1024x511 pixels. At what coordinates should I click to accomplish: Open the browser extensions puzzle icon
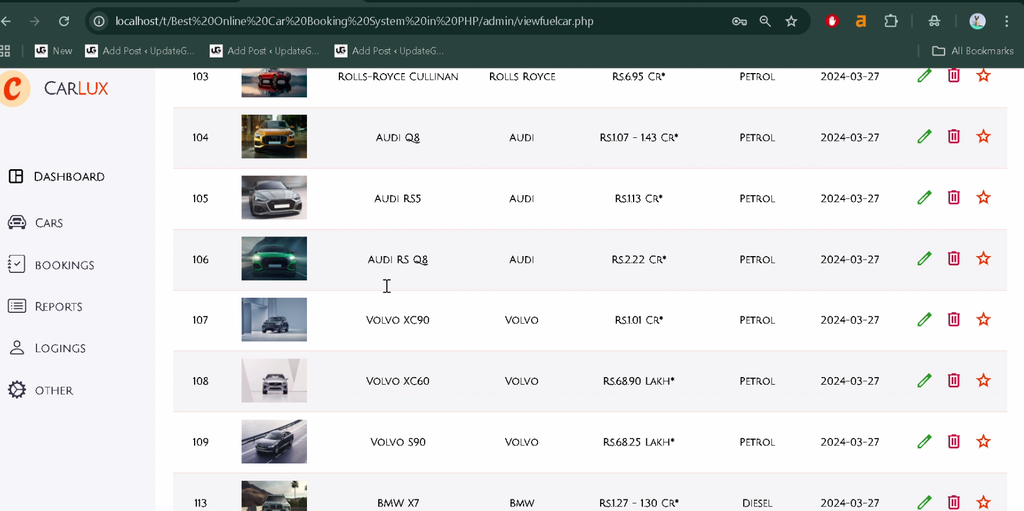[x=891, y=21]
